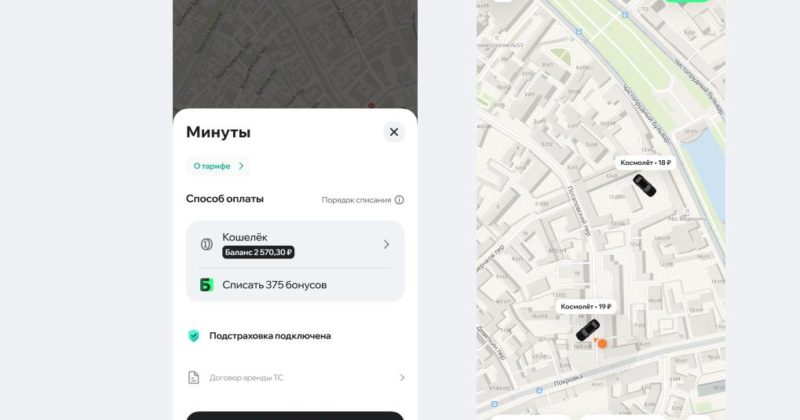Open the О тарифе link
The image size is (800, 420).
(x=218, y=166)
